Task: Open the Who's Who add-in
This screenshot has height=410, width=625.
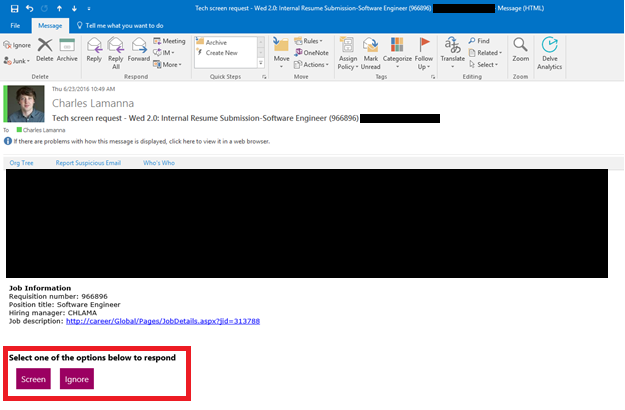Action: 159,163
